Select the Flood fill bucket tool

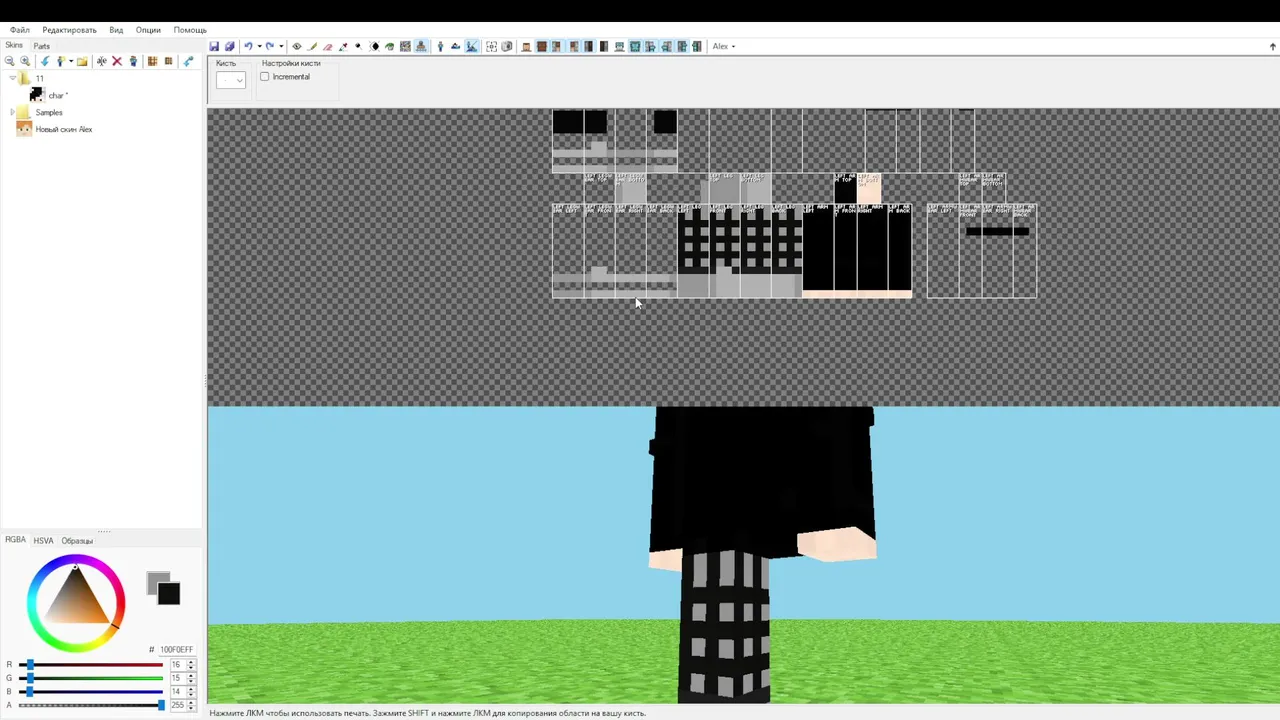click(x=389, y=46)
